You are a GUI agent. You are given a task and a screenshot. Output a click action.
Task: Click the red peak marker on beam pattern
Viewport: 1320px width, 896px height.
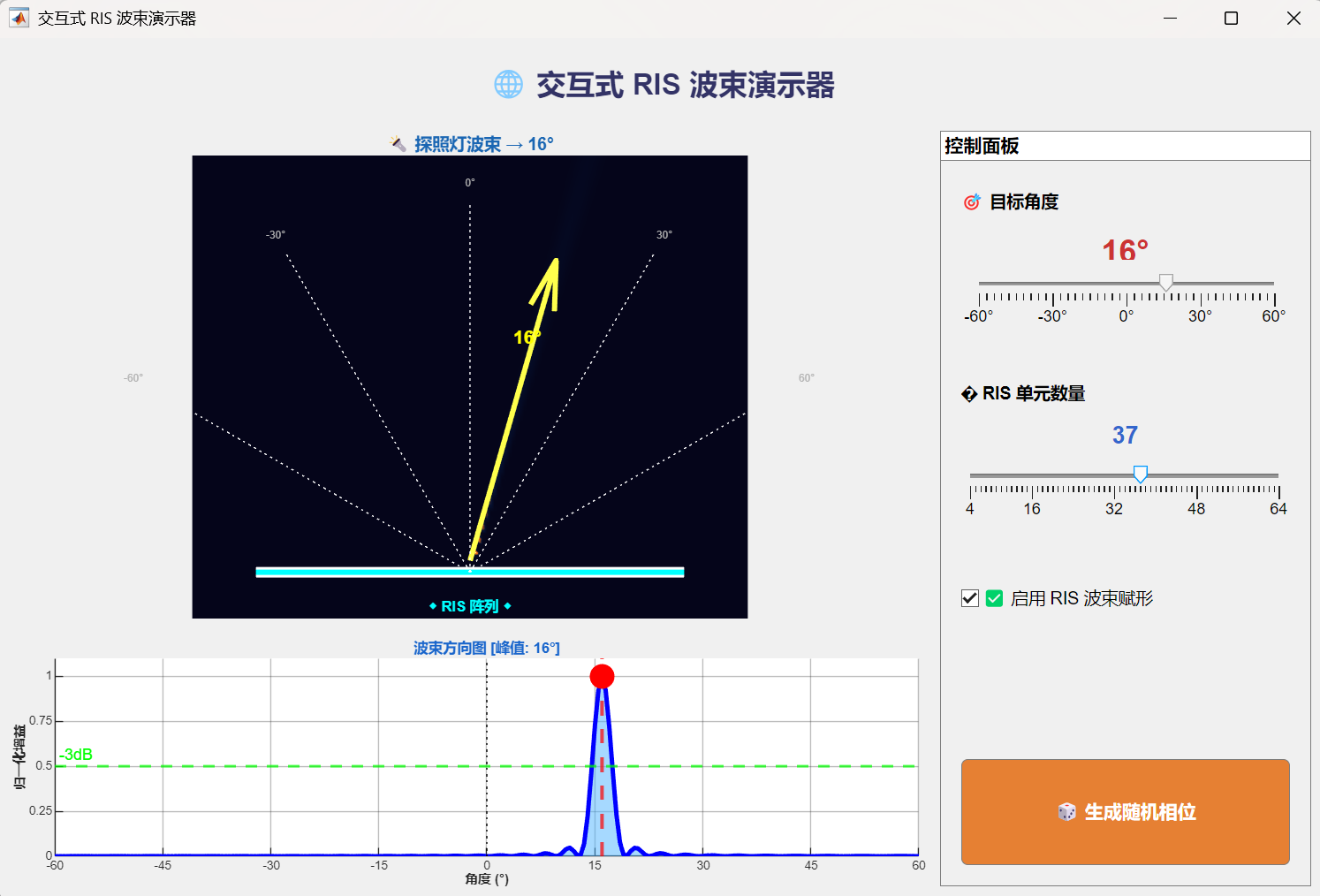(x=602, y=677)
